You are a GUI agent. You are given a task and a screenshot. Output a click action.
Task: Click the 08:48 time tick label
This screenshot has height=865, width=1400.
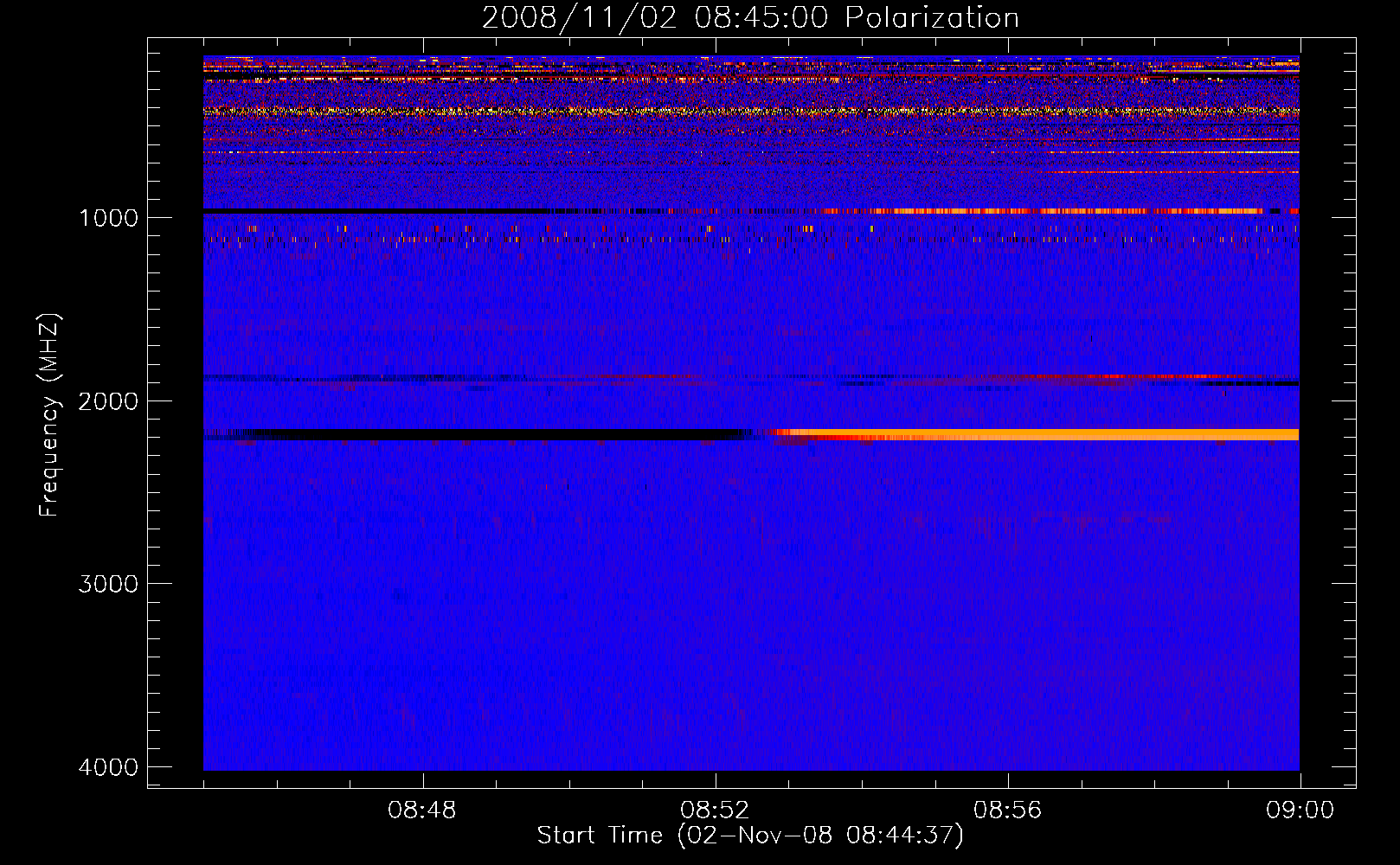422,811
